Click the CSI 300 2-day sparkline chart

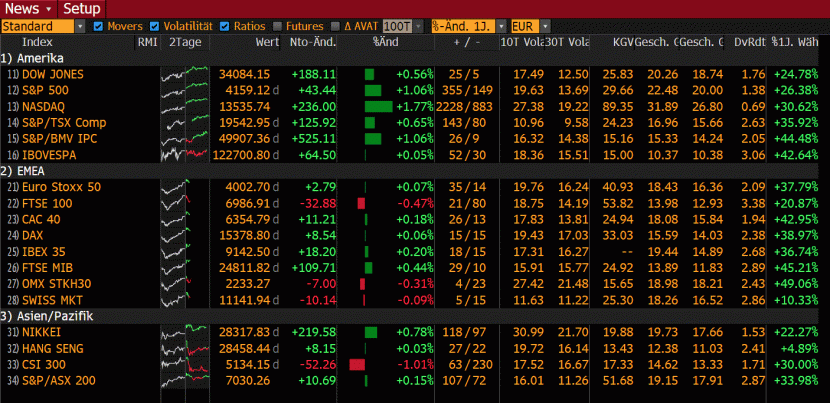(185, 365)
